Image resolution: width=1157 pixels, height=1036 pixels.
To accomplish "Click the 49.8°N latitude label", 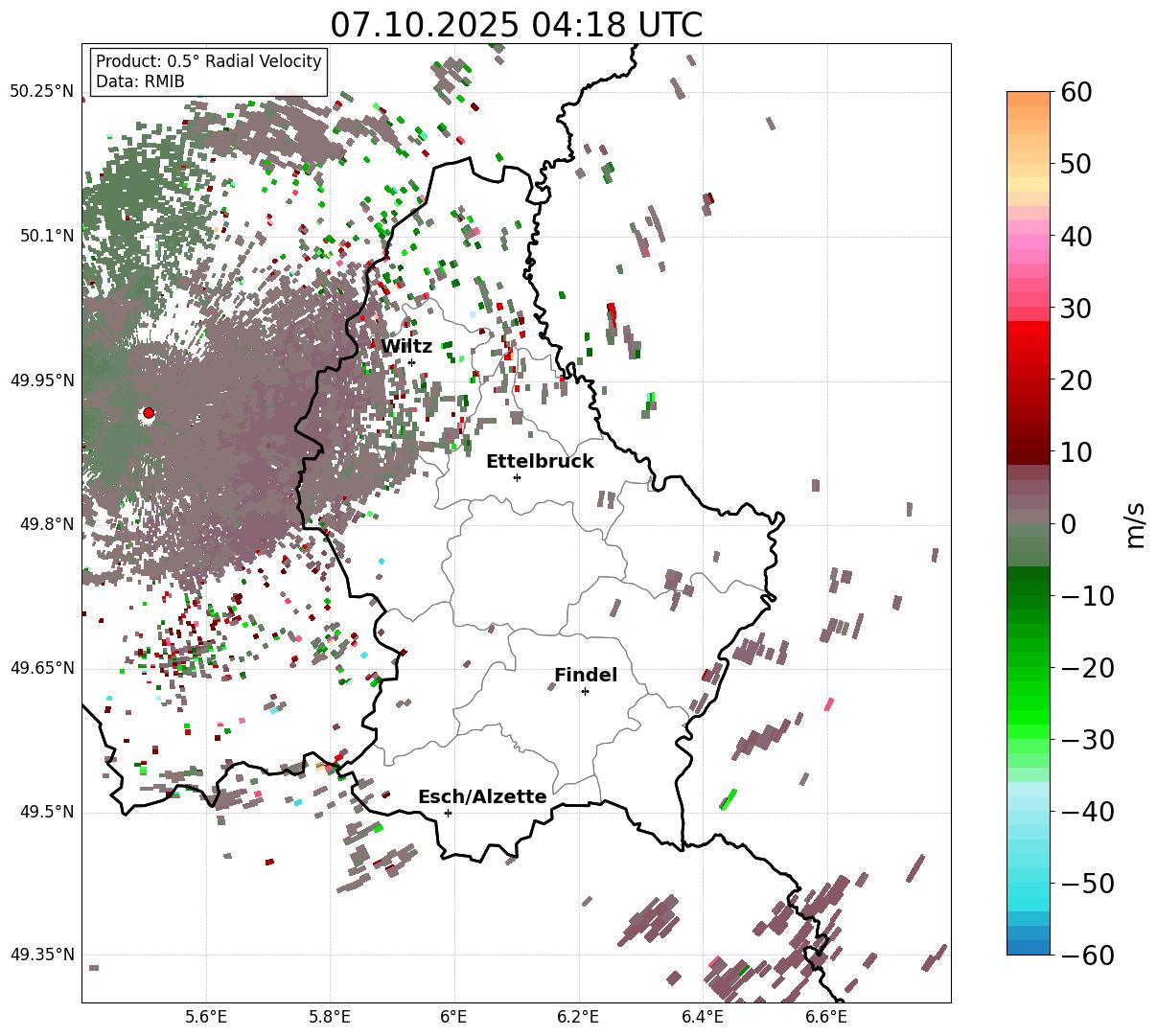I will point(46,524).
